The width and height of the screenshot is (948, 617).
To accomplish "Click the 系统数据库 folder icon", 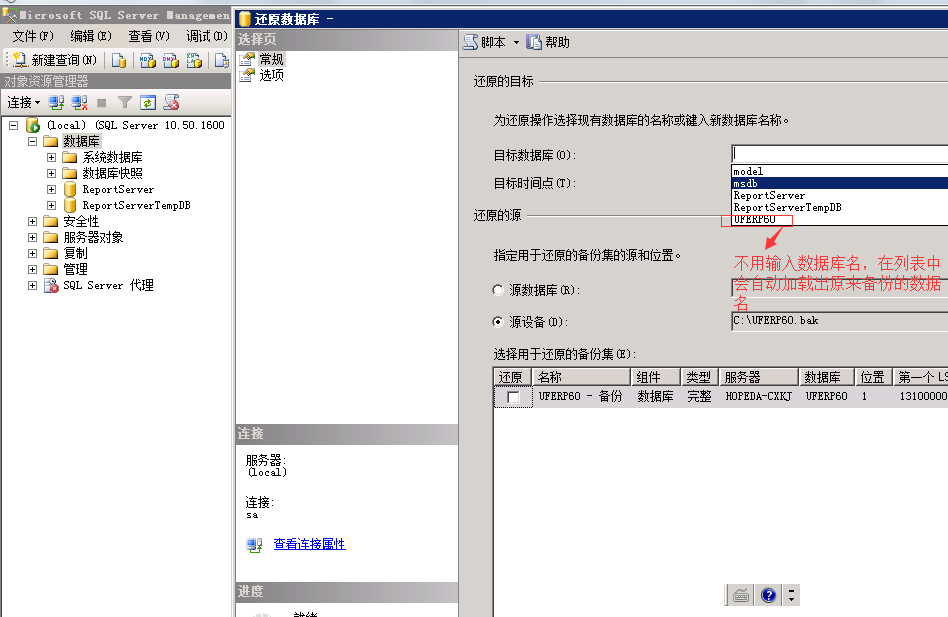I will point(70,157).
